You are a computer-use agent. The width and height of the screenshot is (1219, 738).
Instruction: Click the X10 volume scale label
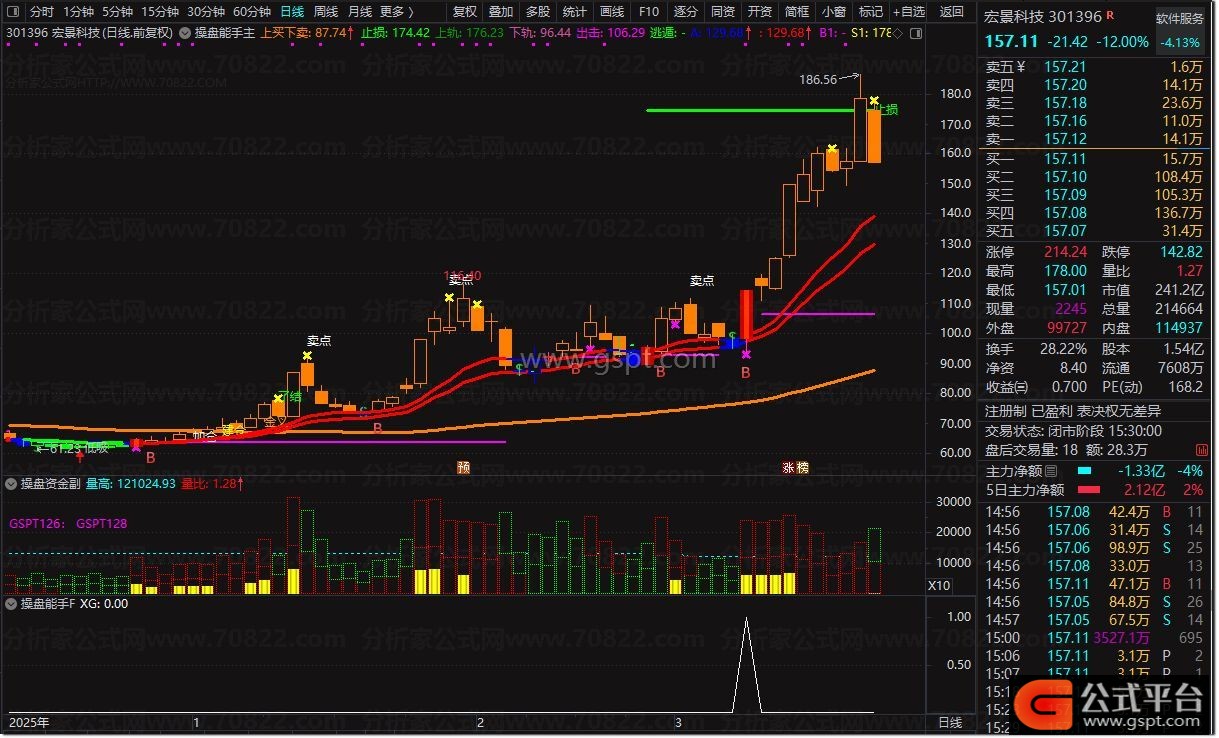coord(939,585)
